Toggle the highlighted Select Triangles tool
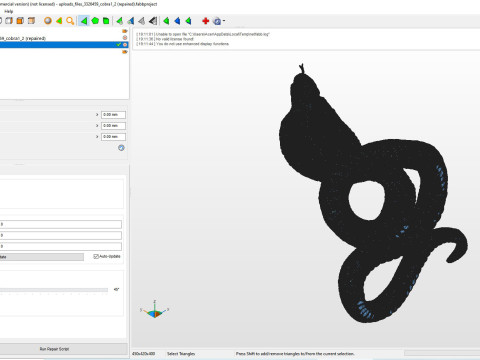The image size is (480, 360). (84, 21)
